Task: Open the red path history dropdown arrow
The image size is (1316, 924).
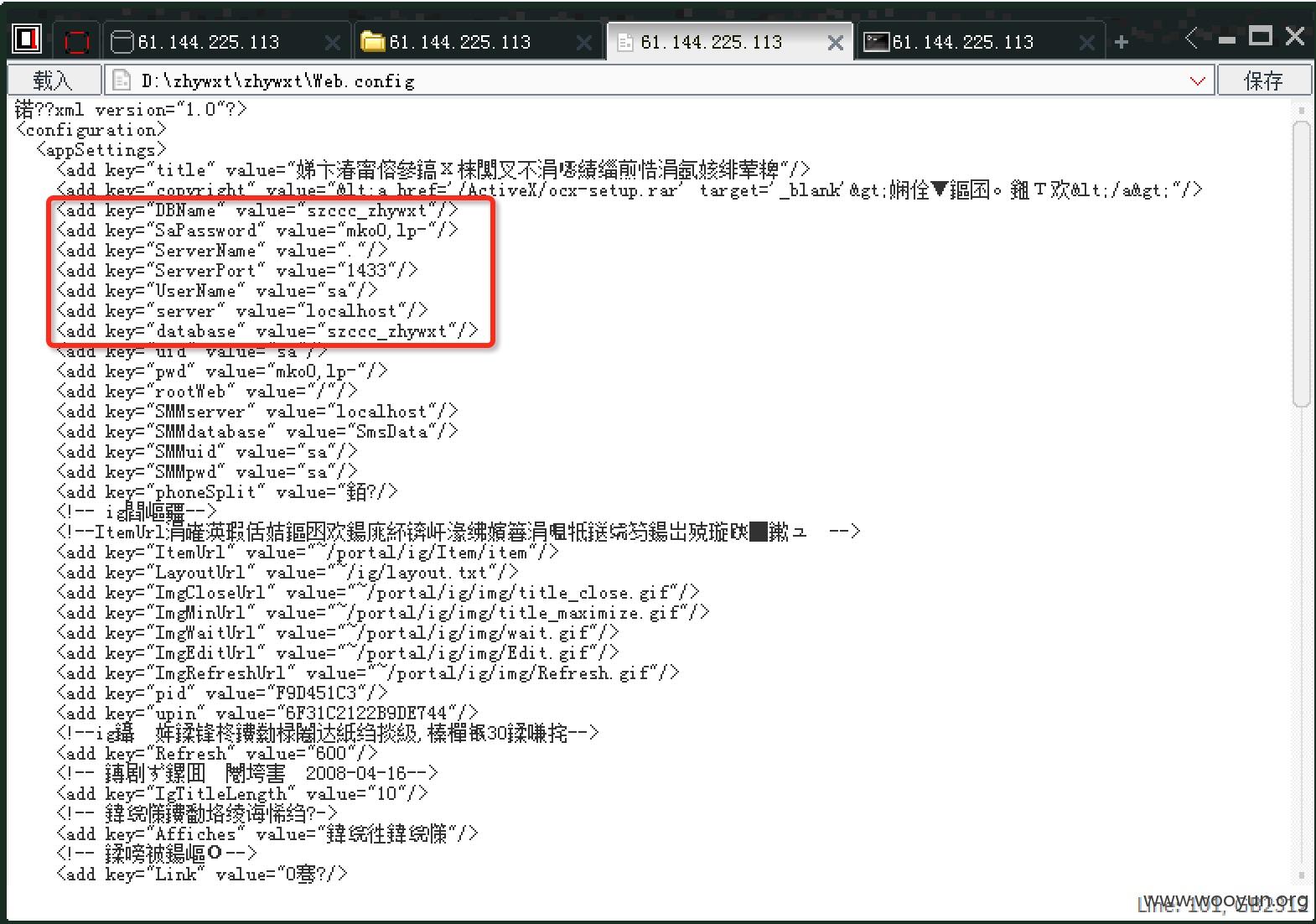Action: tap(1197, 81)
